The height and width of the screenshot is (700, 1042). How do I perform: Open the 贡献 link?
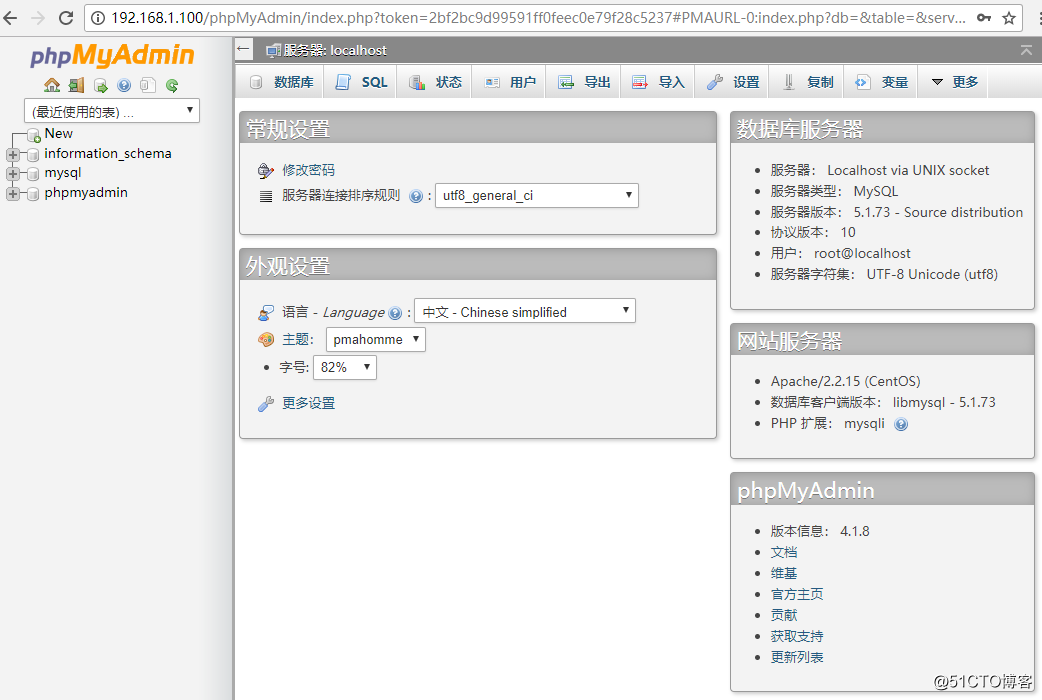point(784,616)
